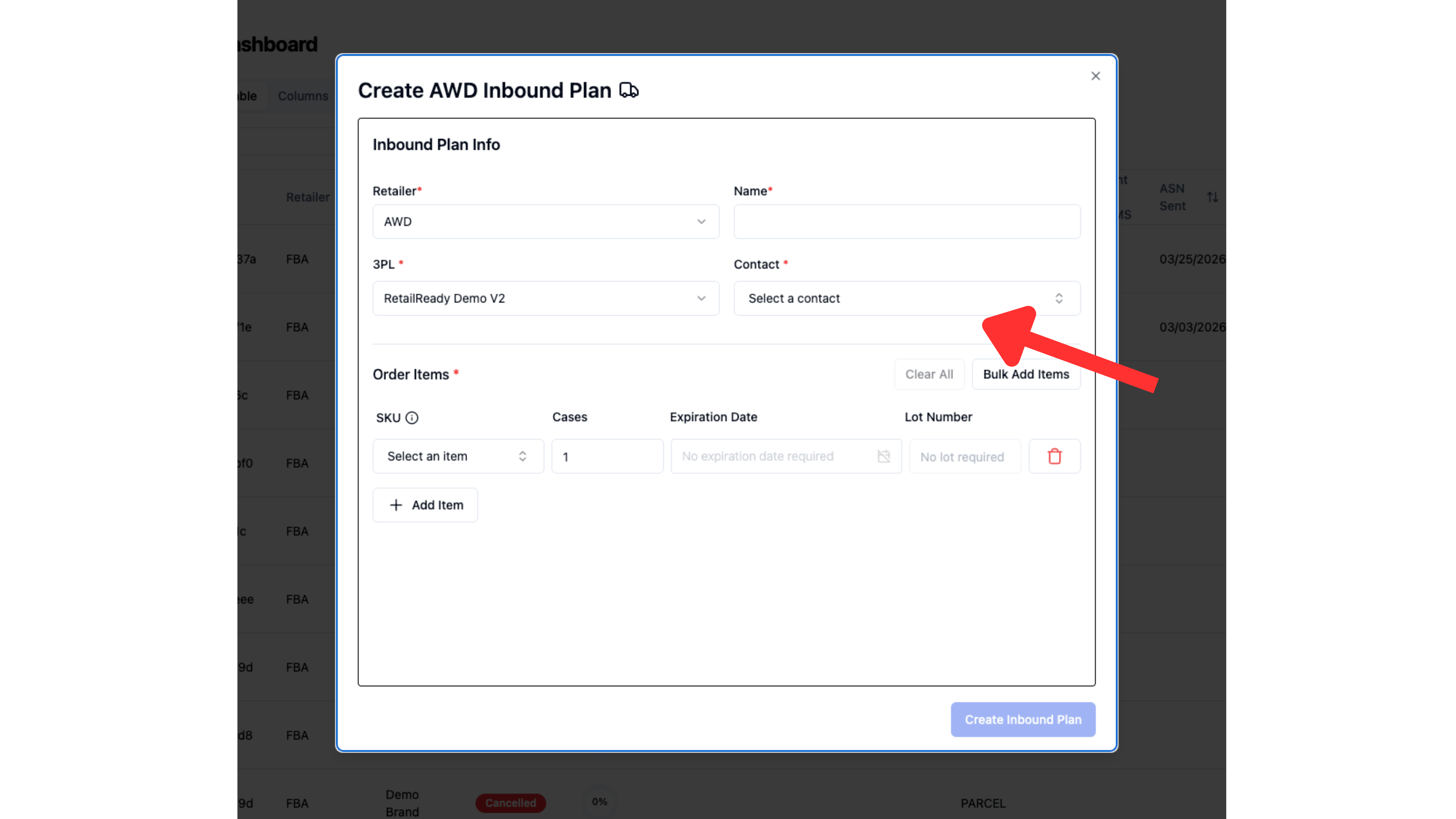The image size is (1456, 819).
Task: Click the expiration date field
Action: (x=786, y=456)
